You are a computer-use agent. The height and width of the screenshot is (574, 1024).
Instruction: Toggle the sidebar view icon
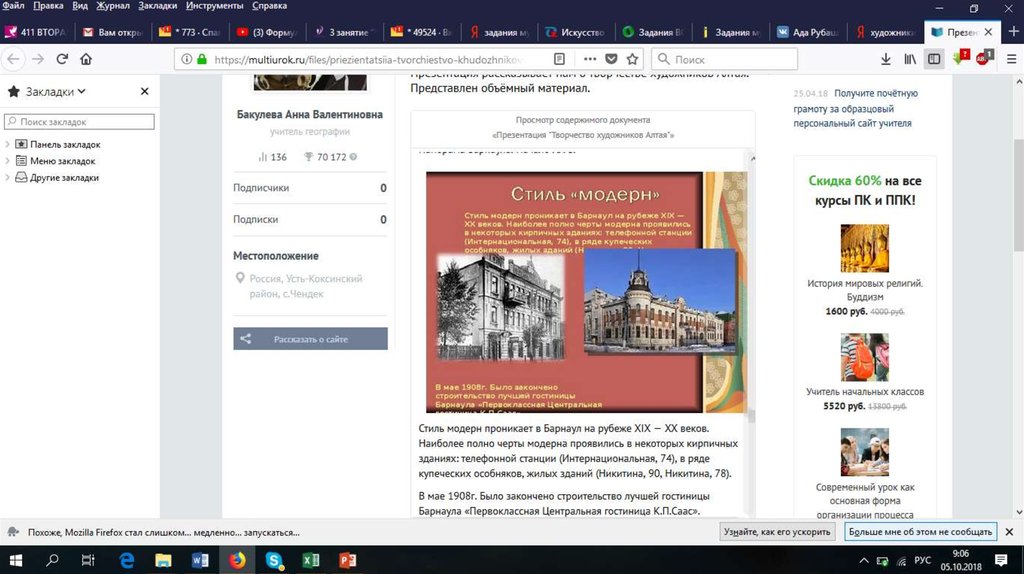(934, 59)
